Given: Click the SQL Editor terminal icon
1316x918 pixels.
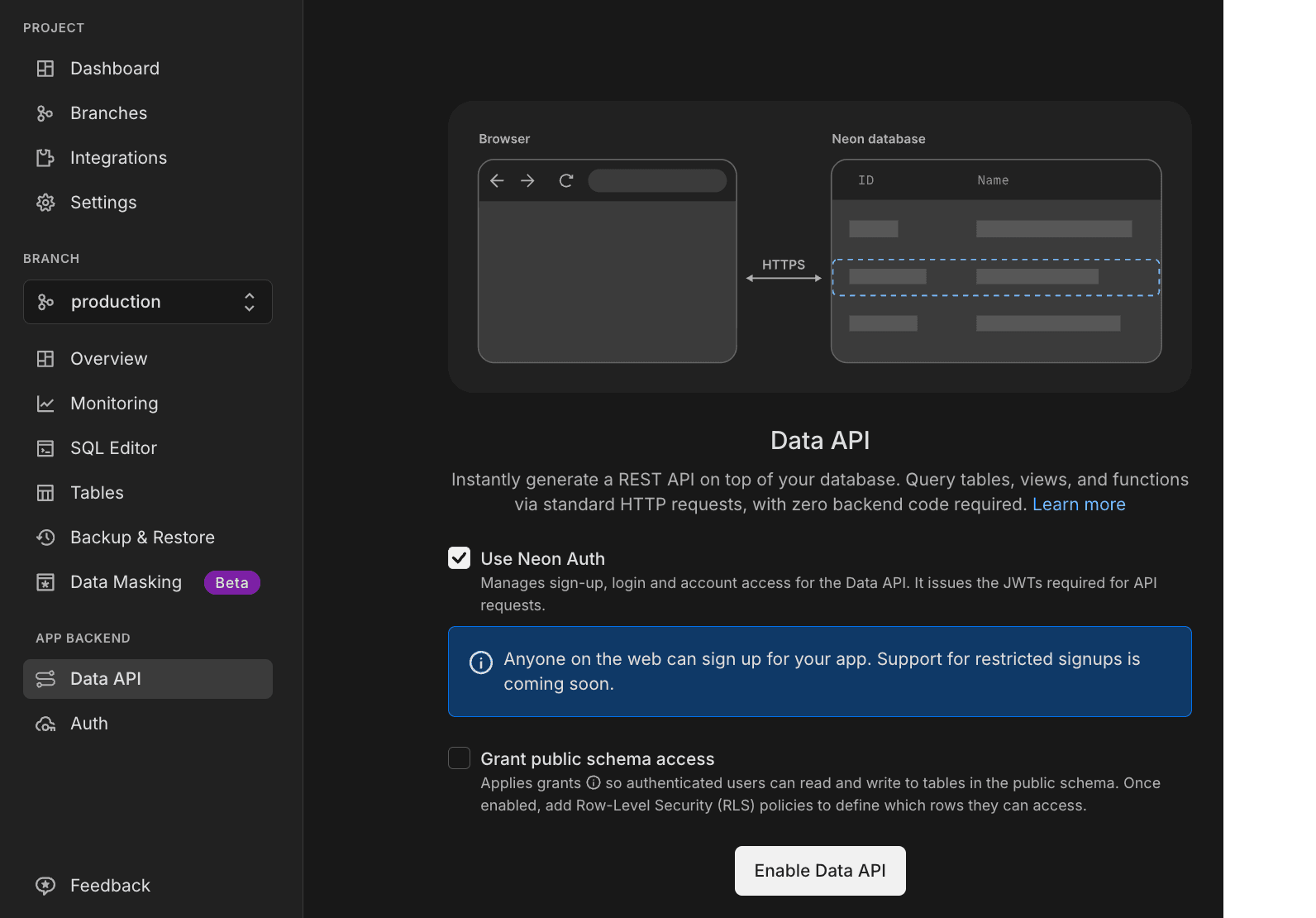Looking at the screenshot, I should click(45, 448).
